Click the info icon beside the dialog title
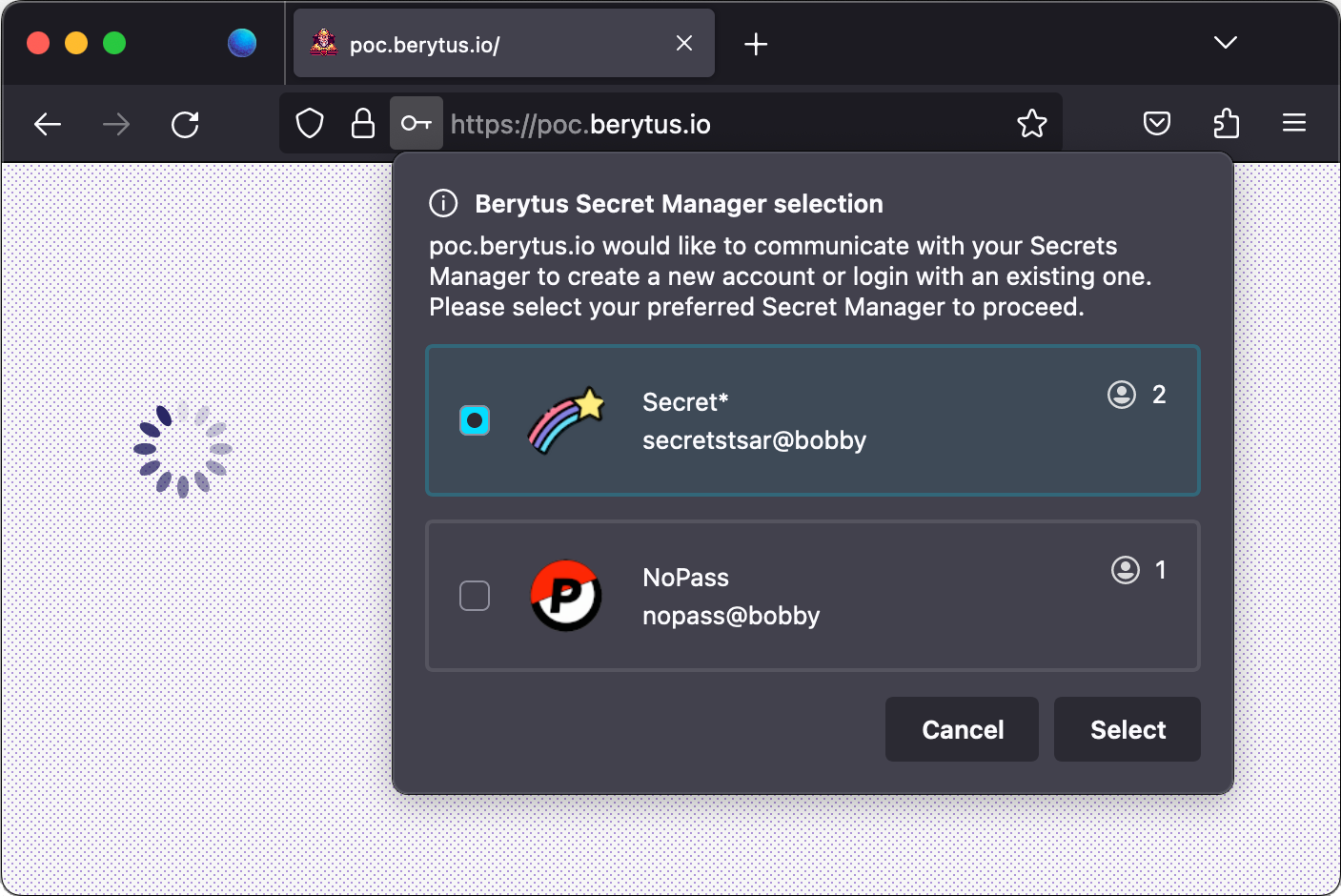 click(443, 203)
